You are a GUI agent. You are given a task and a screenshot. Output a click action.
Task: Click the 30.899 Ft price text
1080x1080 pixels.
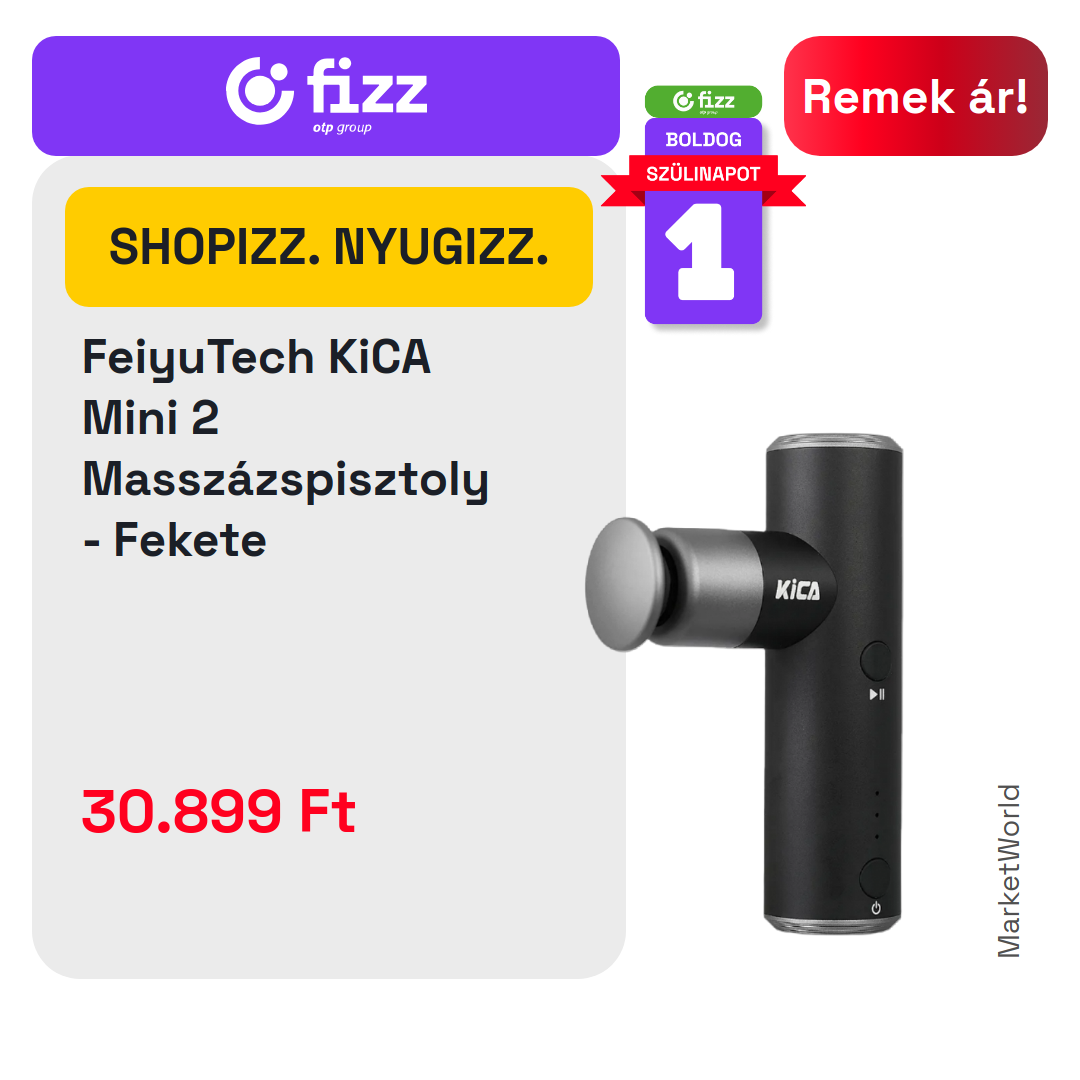point(218,811)
